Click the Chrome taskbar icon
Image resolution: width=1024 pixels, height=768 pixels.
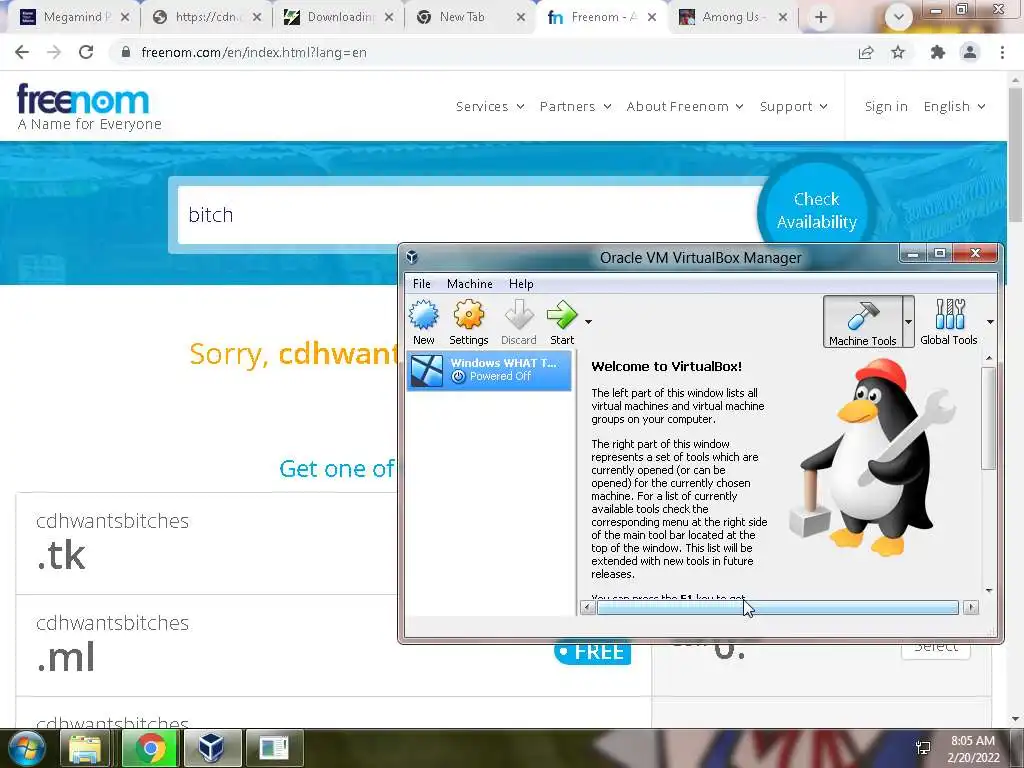coord(150,748)
